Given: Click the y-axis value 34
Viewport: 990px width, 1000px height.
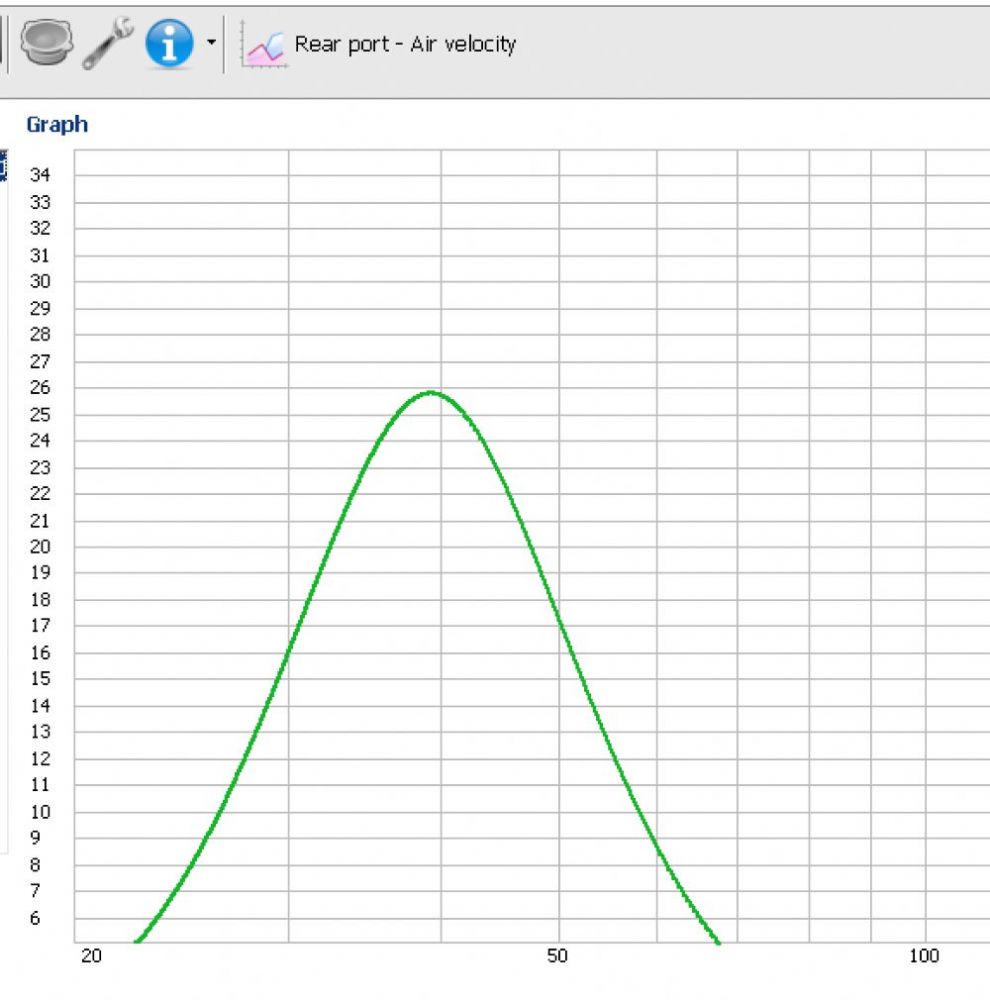Looking at the screenshot, I should point(40,175).
